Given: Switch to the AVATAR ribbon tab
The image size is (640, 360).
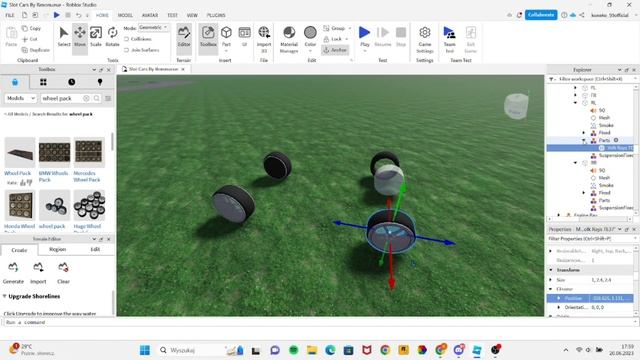Looking at the screenshot, I should (x=150, y=15).
